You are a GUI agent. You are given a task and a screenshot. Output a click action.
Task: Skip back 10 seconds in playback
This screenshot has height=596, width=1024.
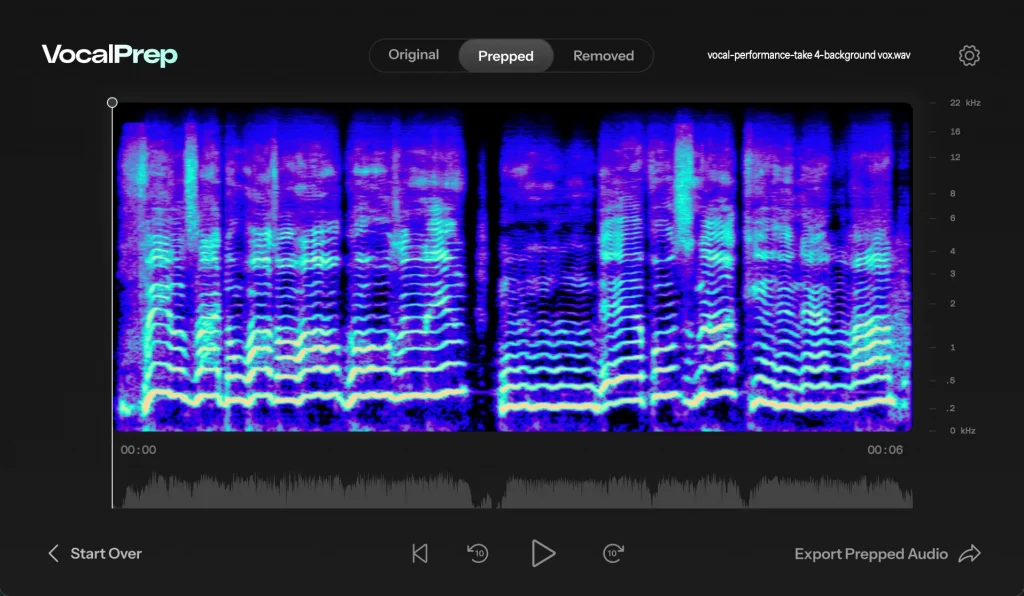pyautogui.click(x=477, y=553)
